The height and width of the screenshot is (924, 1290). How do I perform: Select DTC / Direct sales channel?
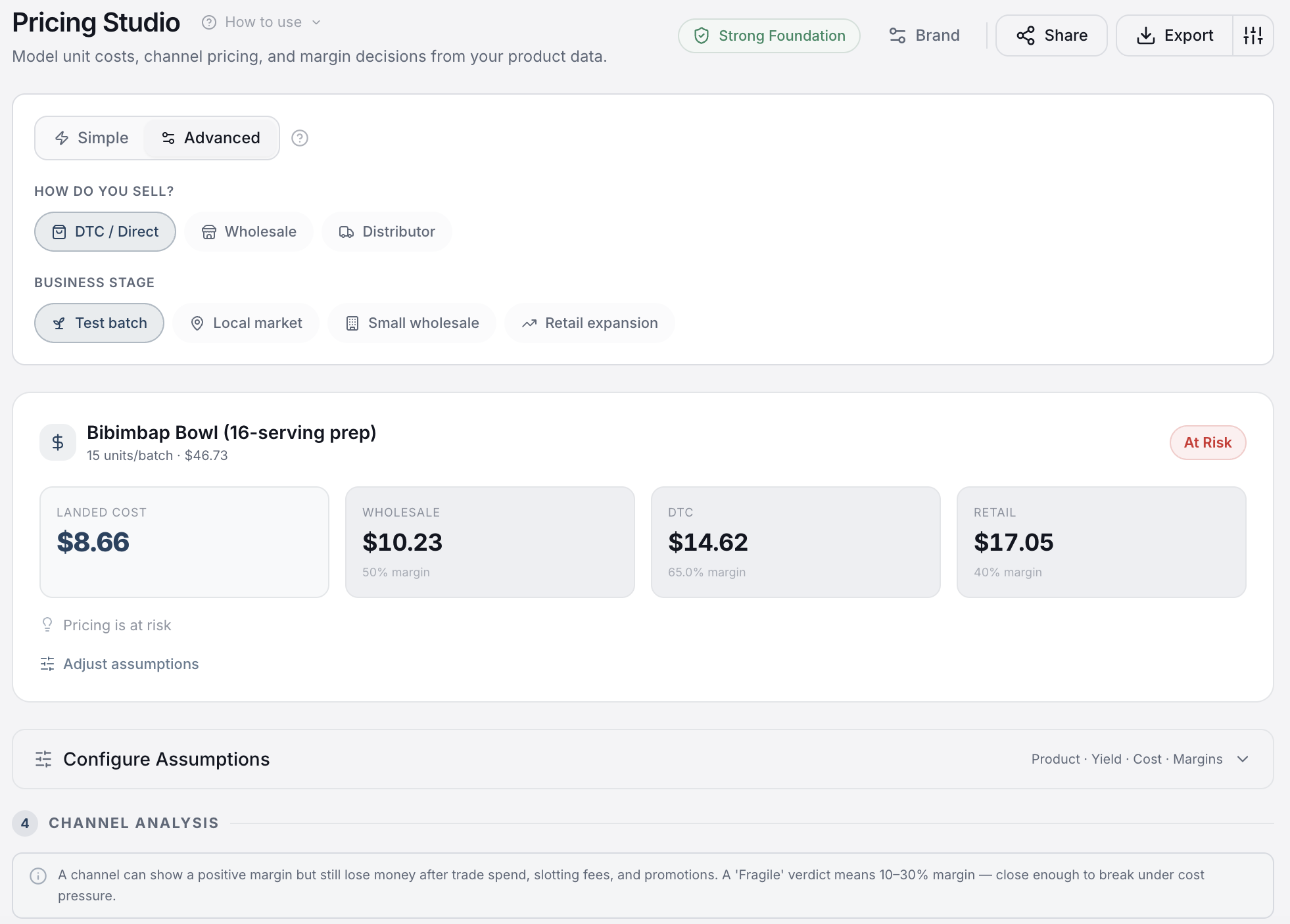(105, 231)
